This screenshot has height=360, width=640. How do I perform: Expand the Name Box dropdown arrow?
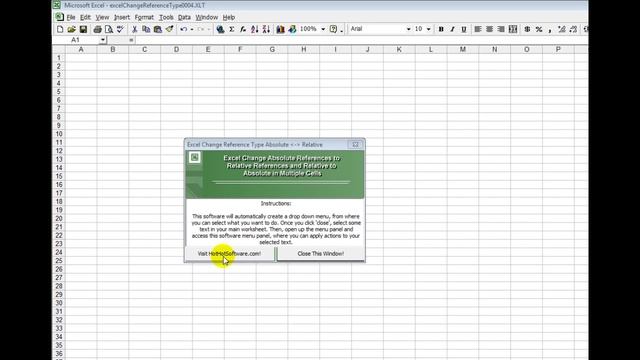pos(103,40)
